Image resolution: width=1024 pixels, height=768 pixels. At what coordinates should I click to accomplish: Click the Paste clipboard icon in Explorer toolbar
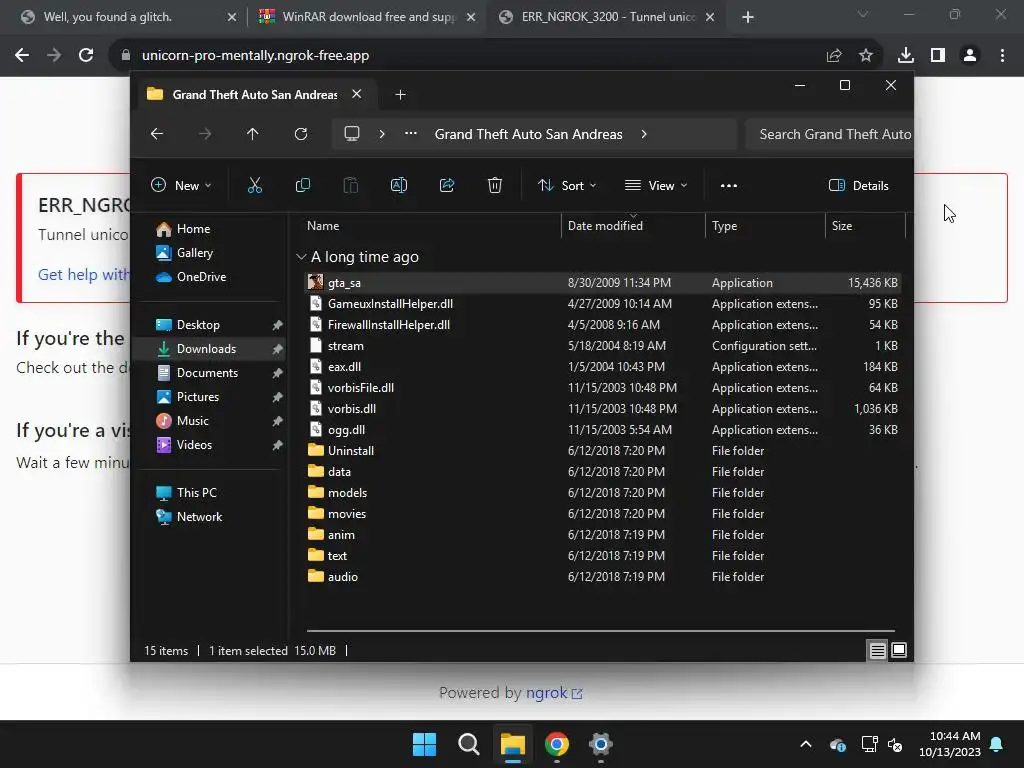[x=351, y=185]
